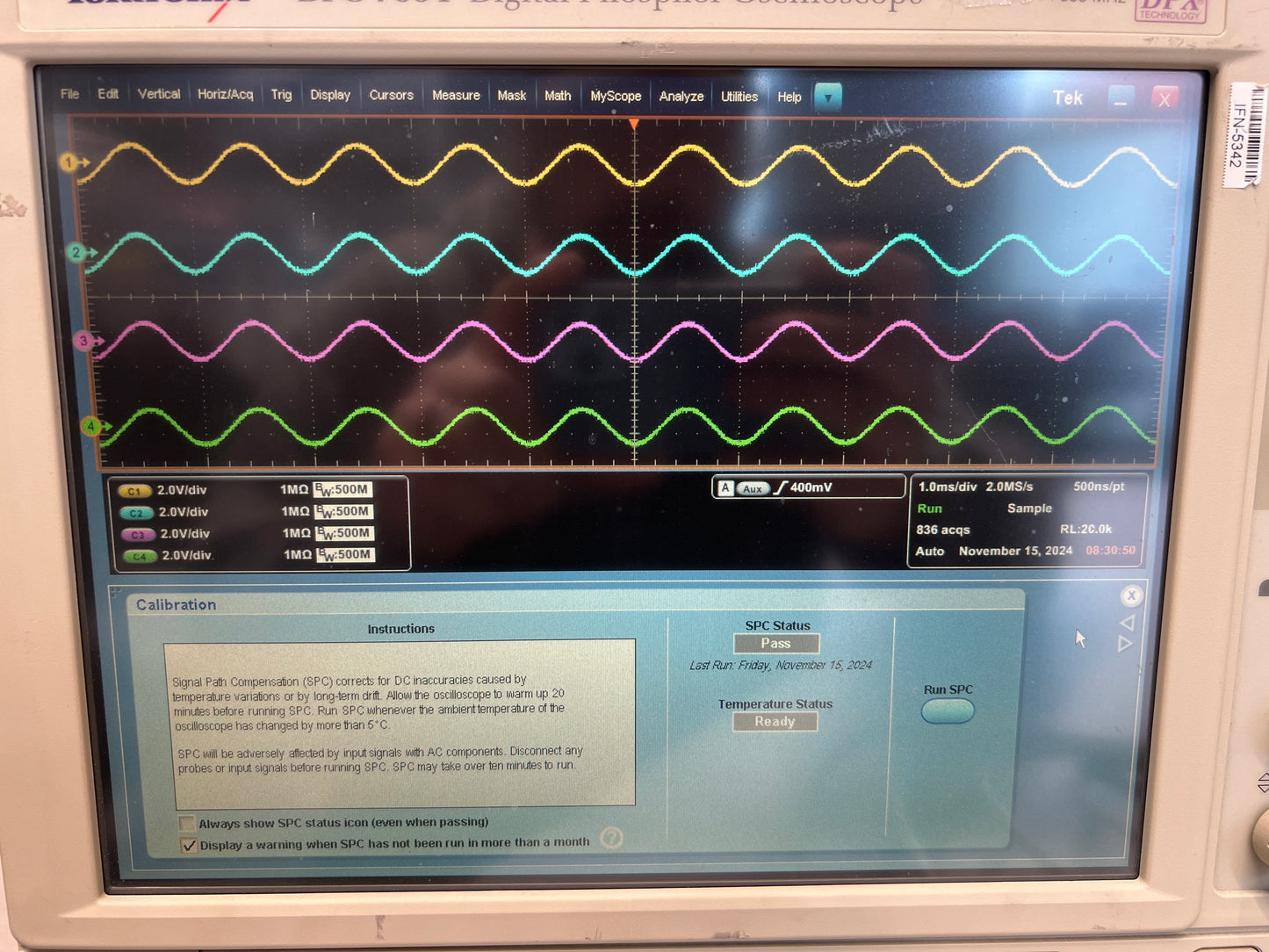
Task: Open the File menu
Action: pos(69,94)
